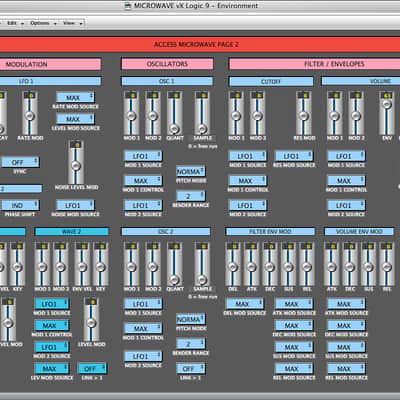
Task: Open WAVE 2 MOD 2 SOURCE pop-up
Action: tap(52, 347)
